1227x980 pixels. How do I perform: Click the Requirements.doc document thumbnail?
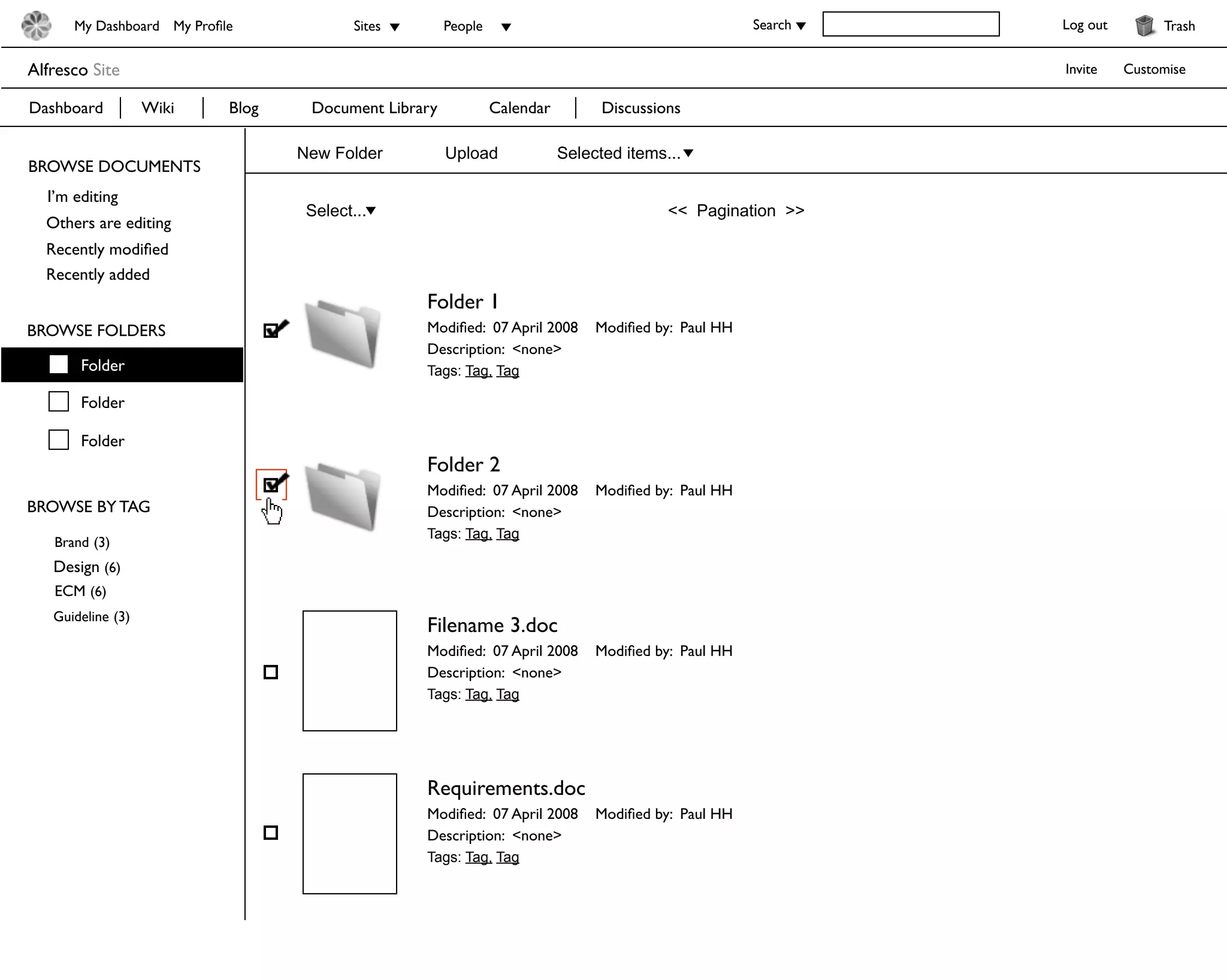[349, 833]
